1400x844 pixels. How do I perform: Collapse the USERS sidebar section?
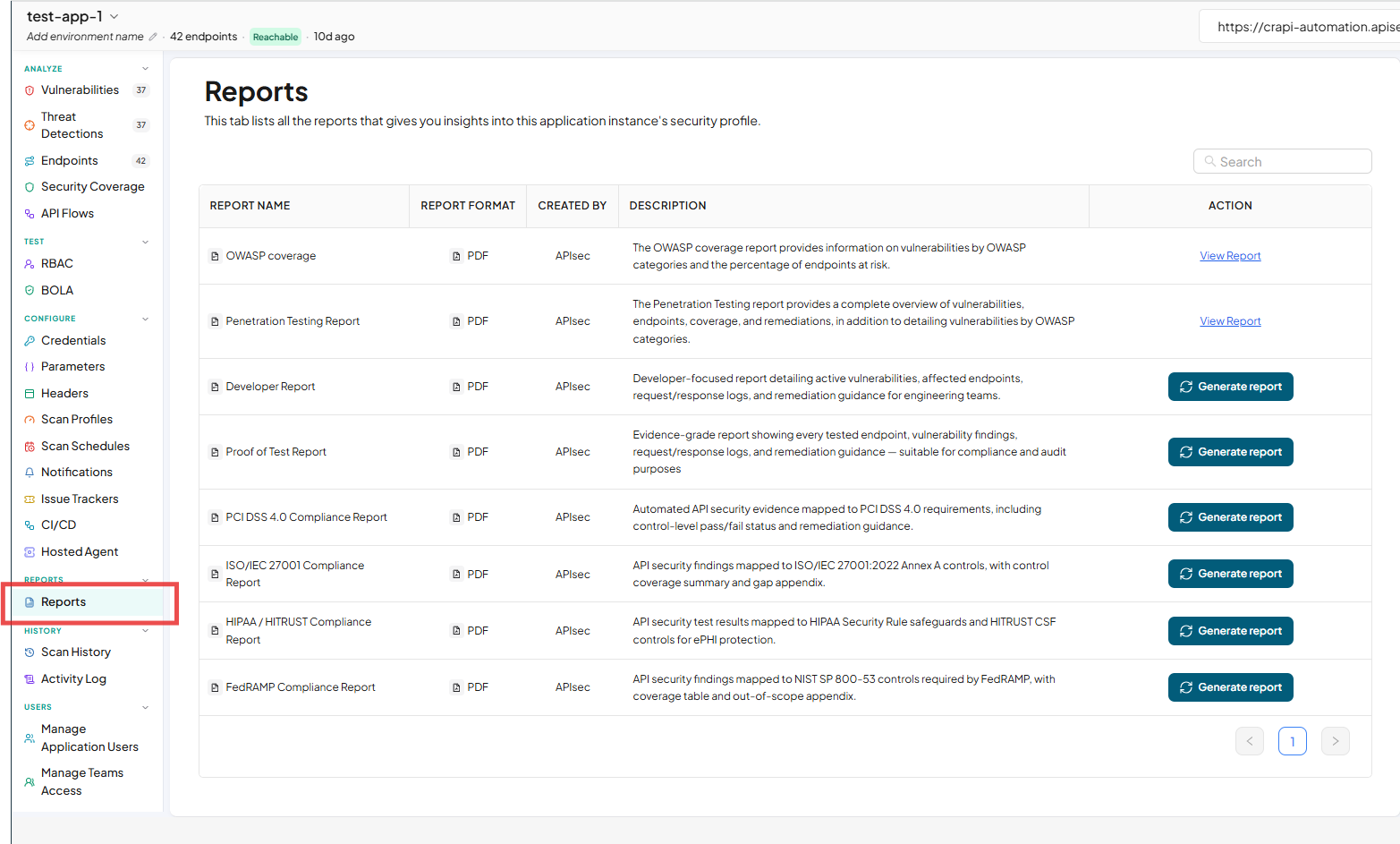click(x=145, y=707)
